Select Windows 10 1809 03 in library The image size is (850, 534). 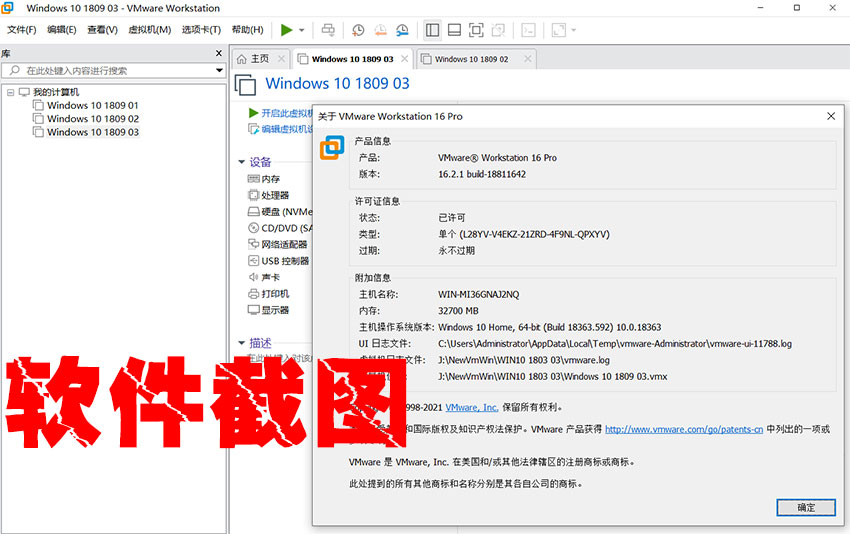[93, 132]
